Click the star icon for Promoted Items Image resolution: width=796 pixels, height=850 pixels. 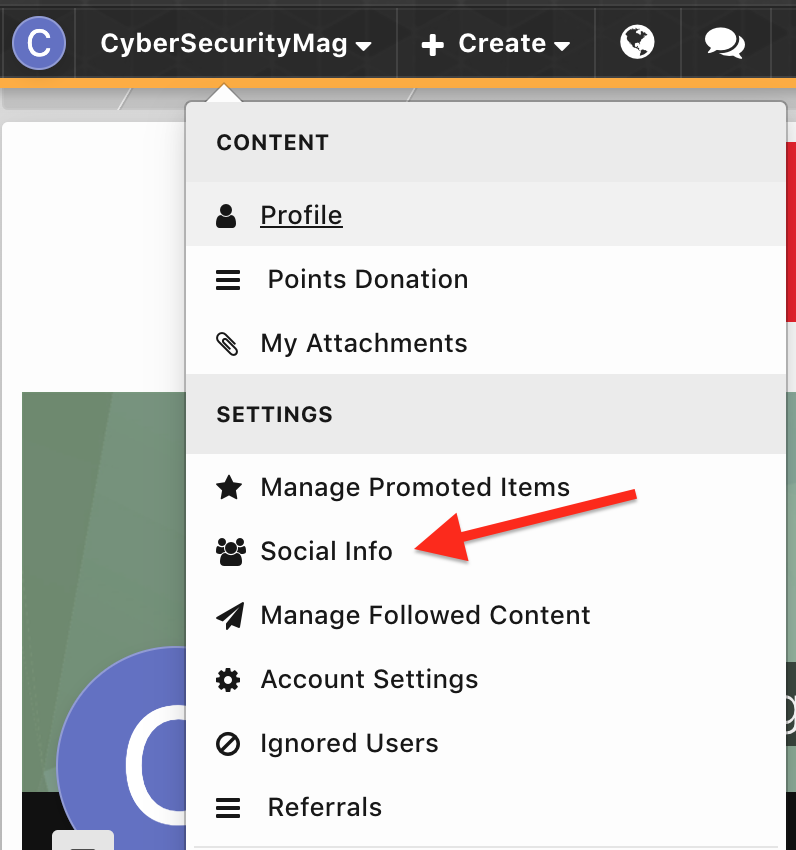pos(228,488)
